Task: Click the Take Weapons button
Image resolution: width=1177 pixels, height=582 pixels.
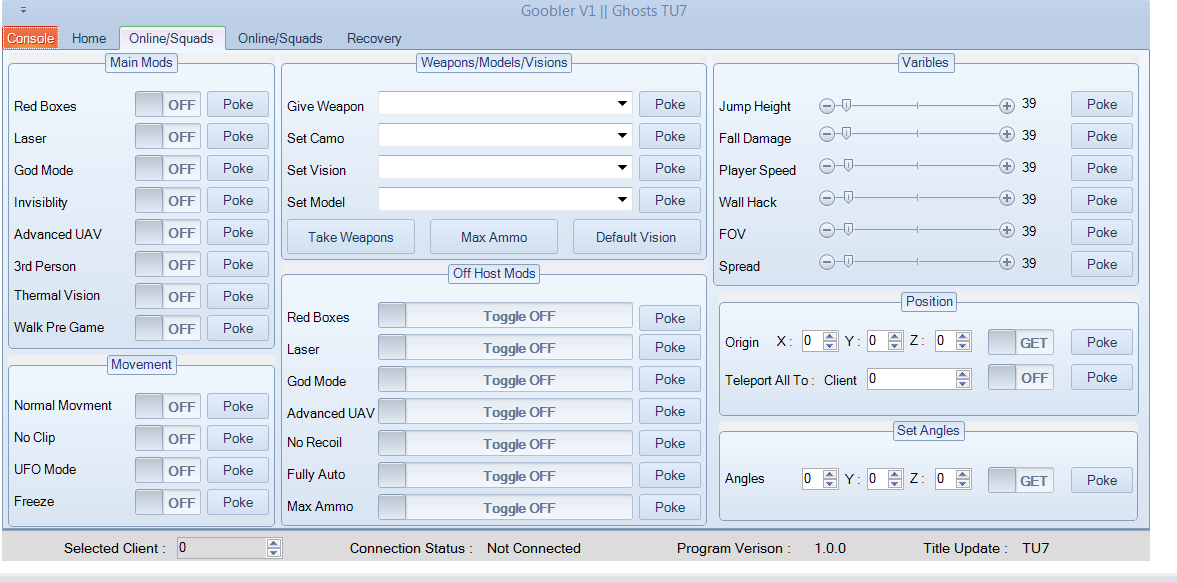Action: (351, 237)
